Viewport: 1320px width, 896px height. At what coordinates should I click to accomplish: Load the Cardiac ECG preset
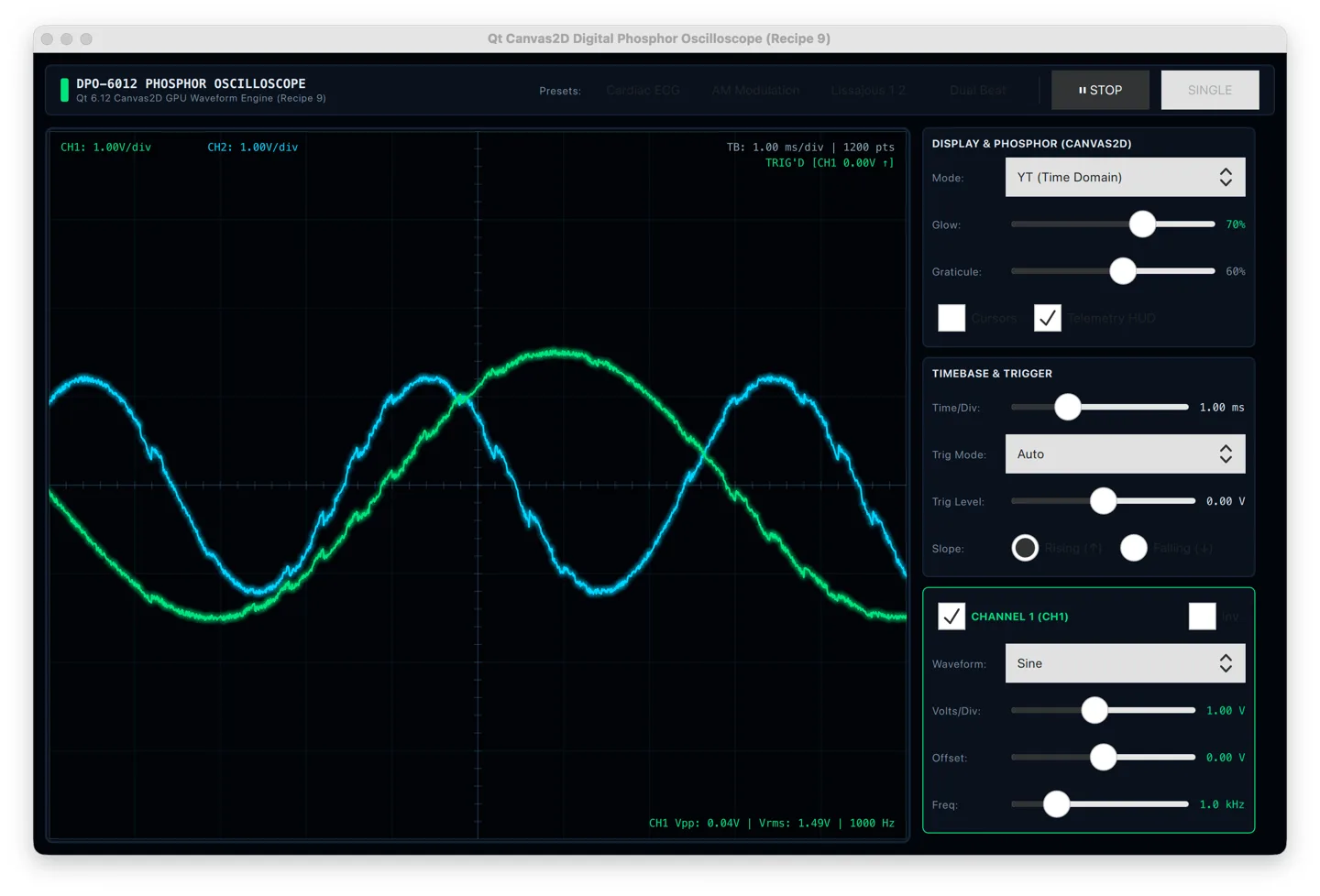pyautogui.click(x=643, y=90)
